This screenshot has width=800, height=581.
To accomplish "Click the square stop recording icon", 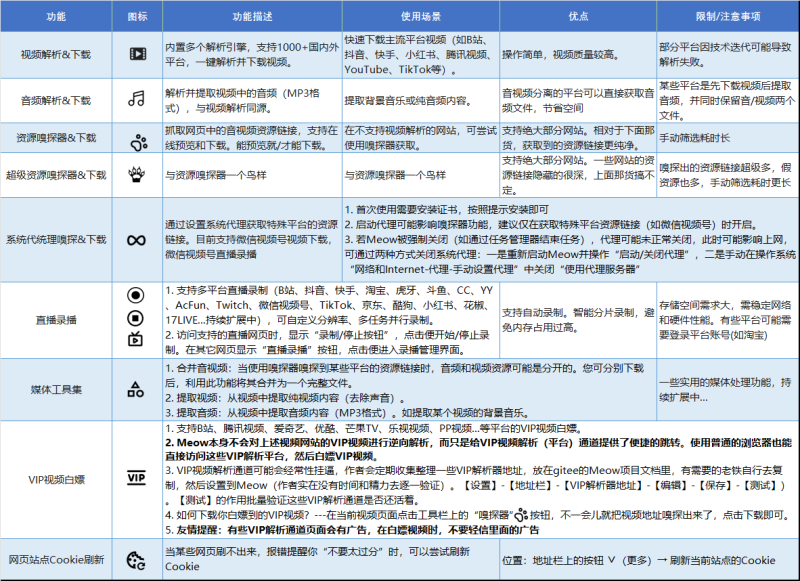I will coord(135,318).
